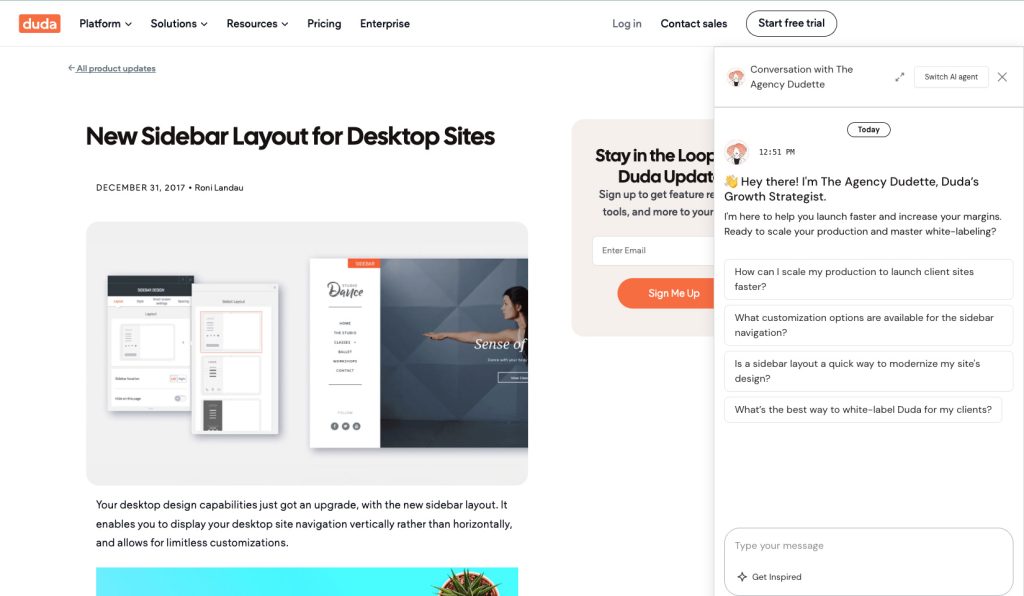The image size is (1024, 596).
Task: Click the Type your message chat input
Action: point(869,546)
